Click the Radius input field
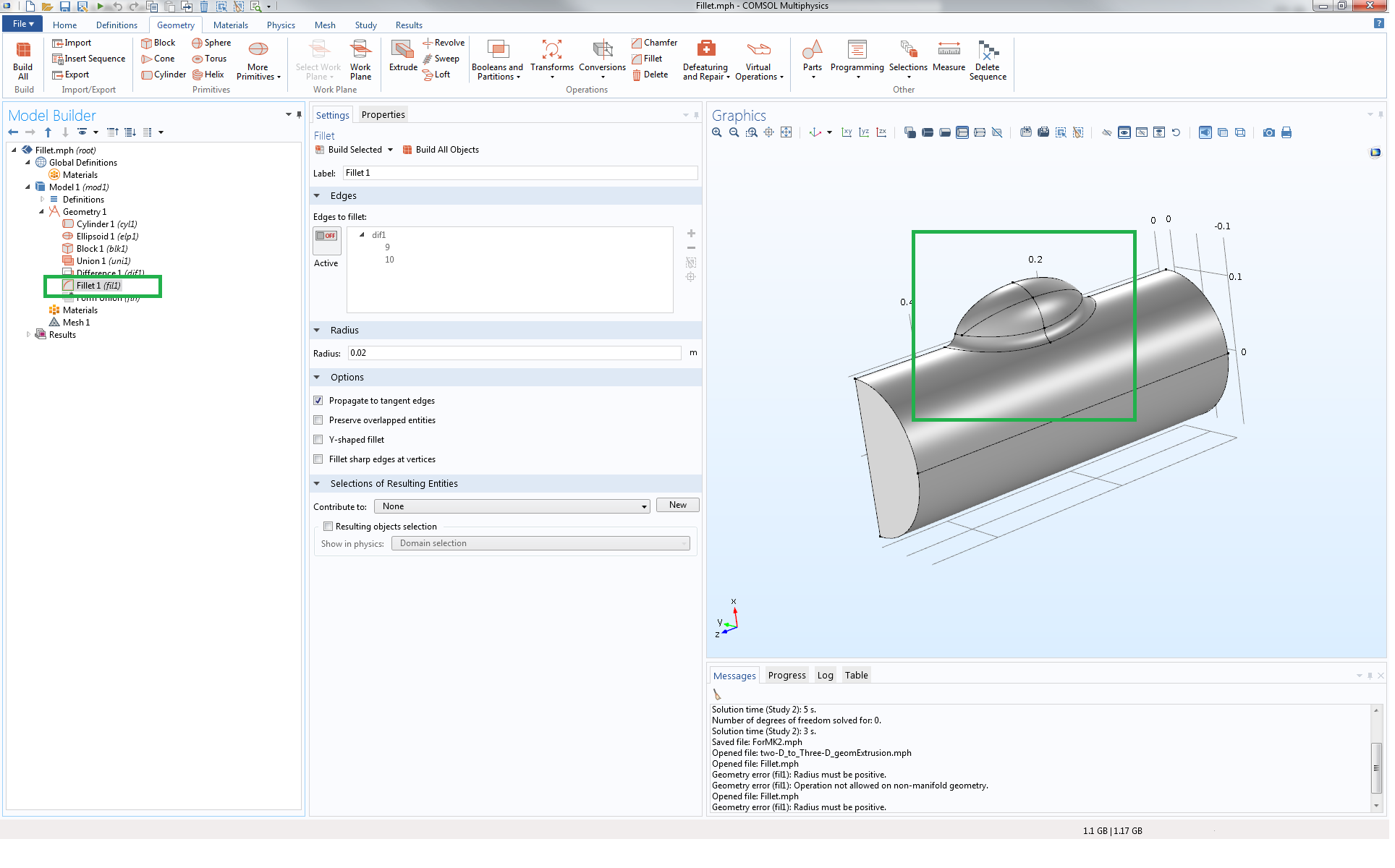The image size is (1395, 868). (x=514, y=353)
